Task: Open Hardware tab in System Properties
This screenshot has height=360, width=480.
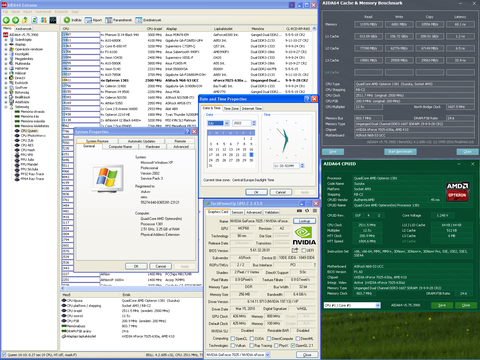Action: tap(153, 147)
